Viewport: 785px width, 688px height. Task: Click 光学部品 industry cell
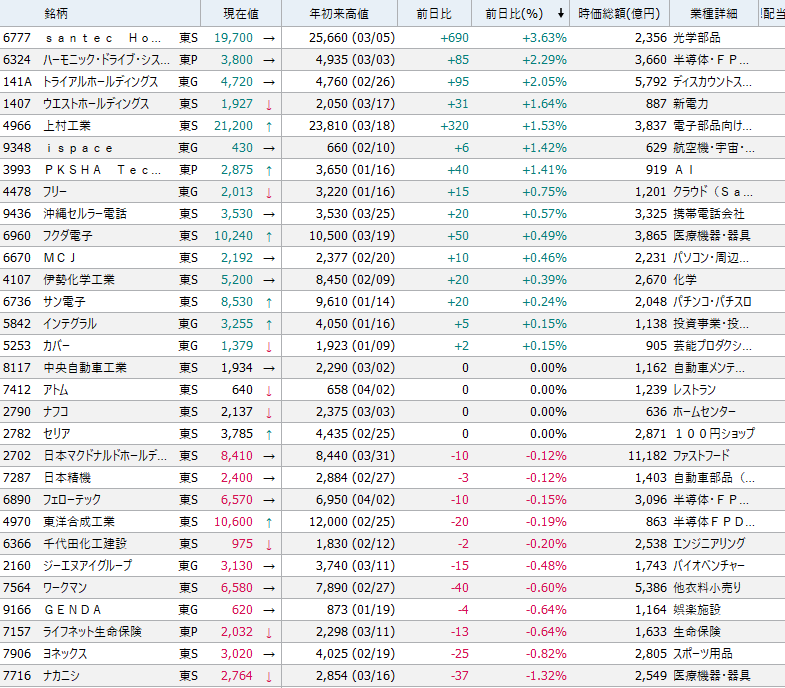[696, 38]
